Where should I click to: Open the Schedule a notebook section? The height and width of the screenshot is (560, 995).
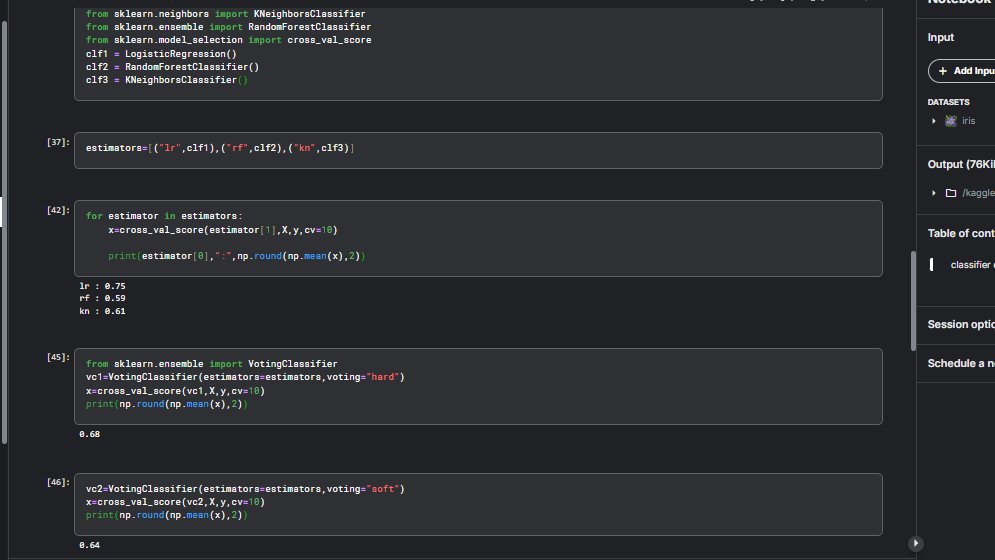tap(961, 363)
